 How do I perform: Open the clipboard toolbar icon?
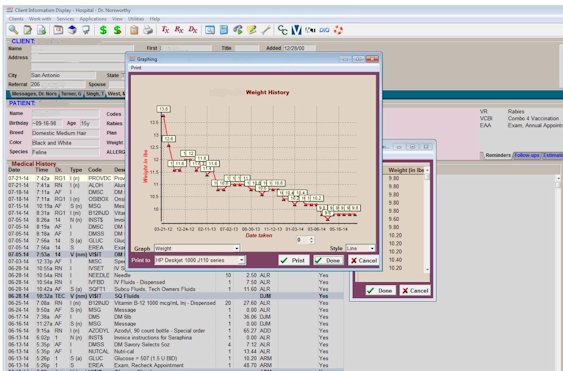(134, 30)
